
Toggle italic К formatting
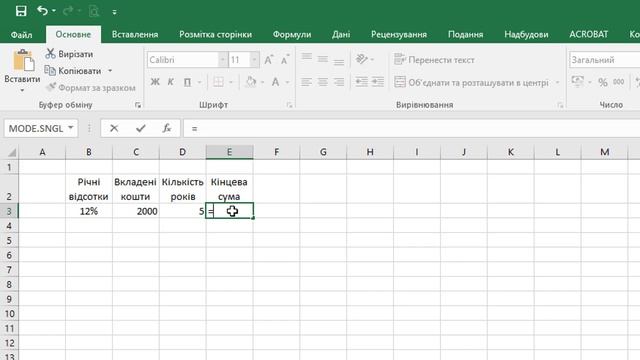171,82
